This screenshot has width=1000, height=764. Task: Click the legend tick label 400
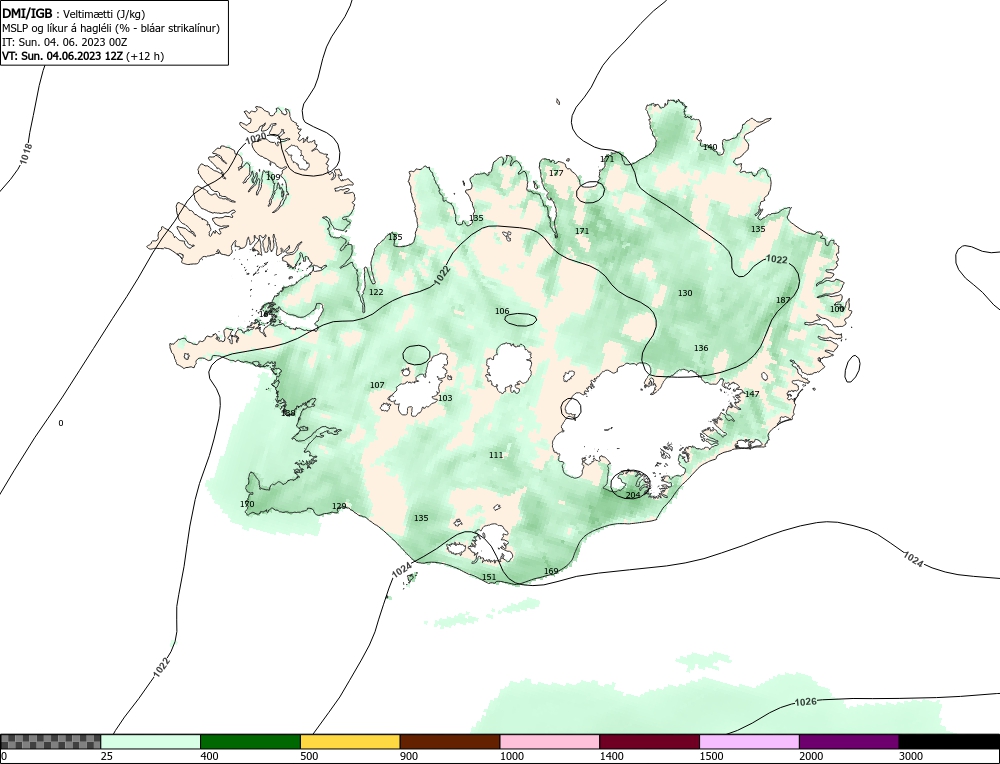tap(209, 756)
